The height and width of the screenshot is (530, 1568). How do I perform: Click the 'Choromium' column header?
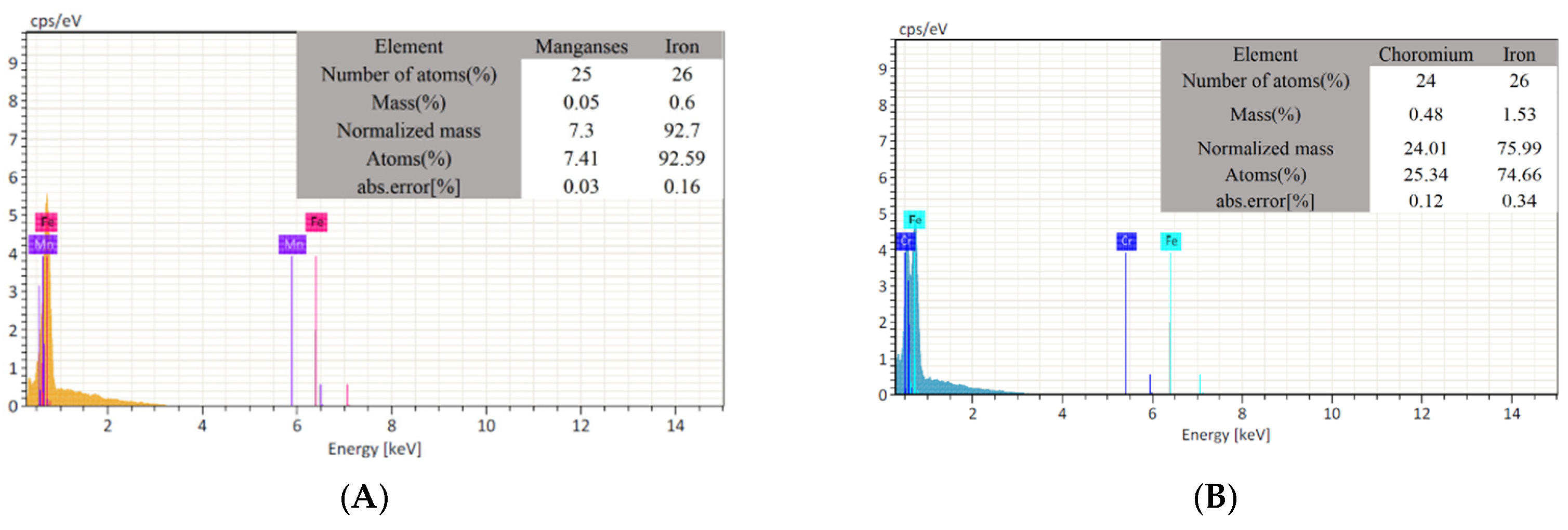click(x=1426, y=55)
